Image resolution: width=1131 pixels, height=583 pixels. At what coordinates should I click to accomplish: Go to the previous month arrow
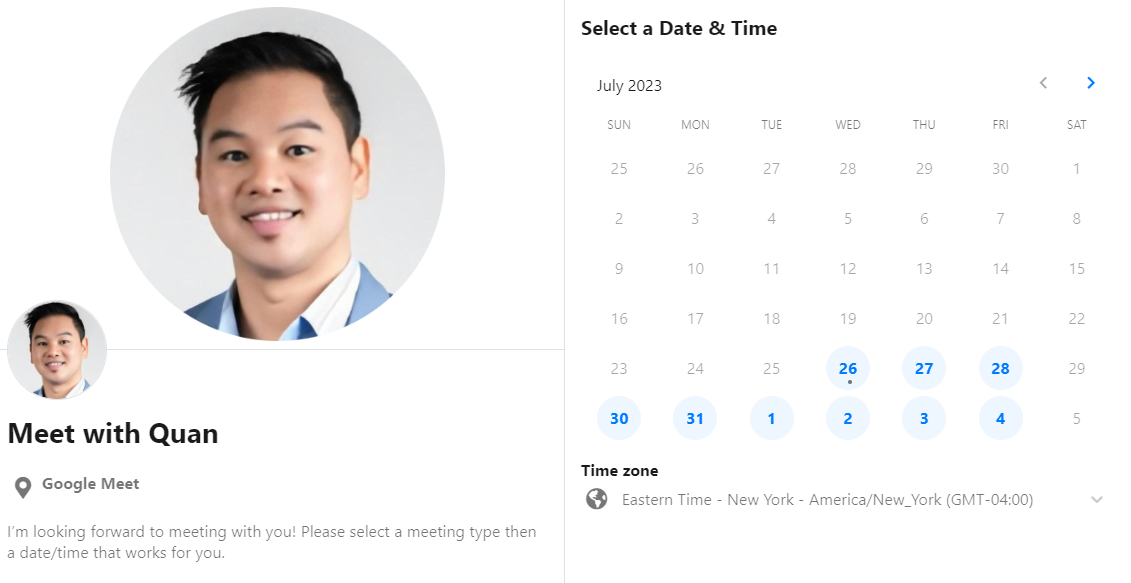[1043, 83]
